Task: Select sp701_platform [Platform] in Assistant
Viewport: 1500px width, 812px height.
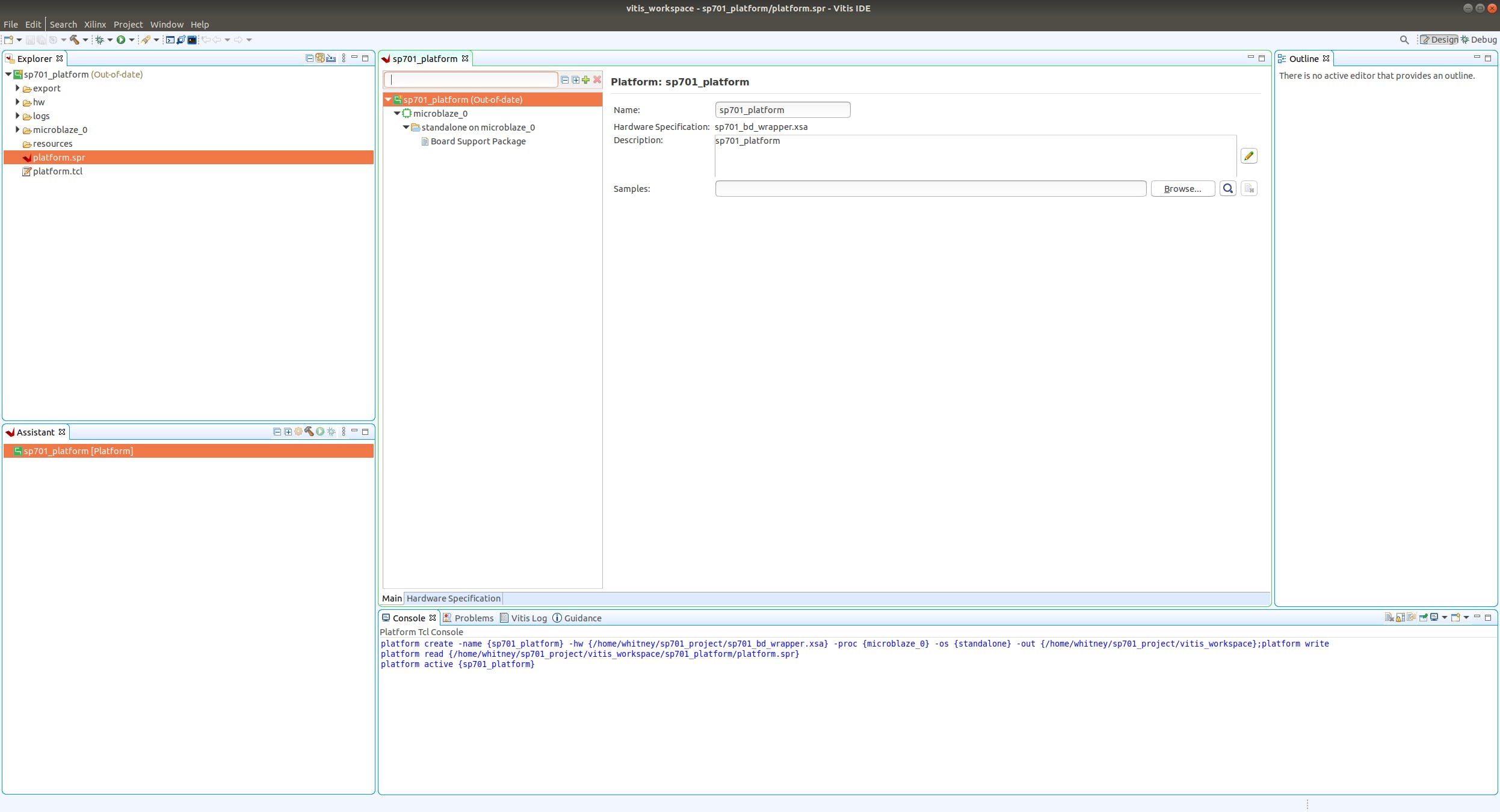Action: tap(188, 451)
